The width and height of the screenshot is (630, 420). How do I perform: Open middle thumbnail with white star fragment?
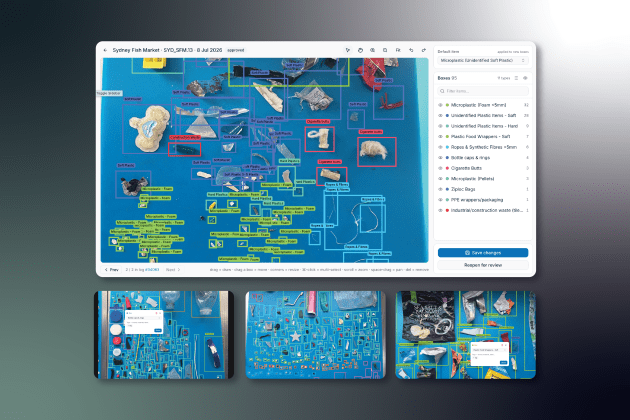click(x=315, y=335)
